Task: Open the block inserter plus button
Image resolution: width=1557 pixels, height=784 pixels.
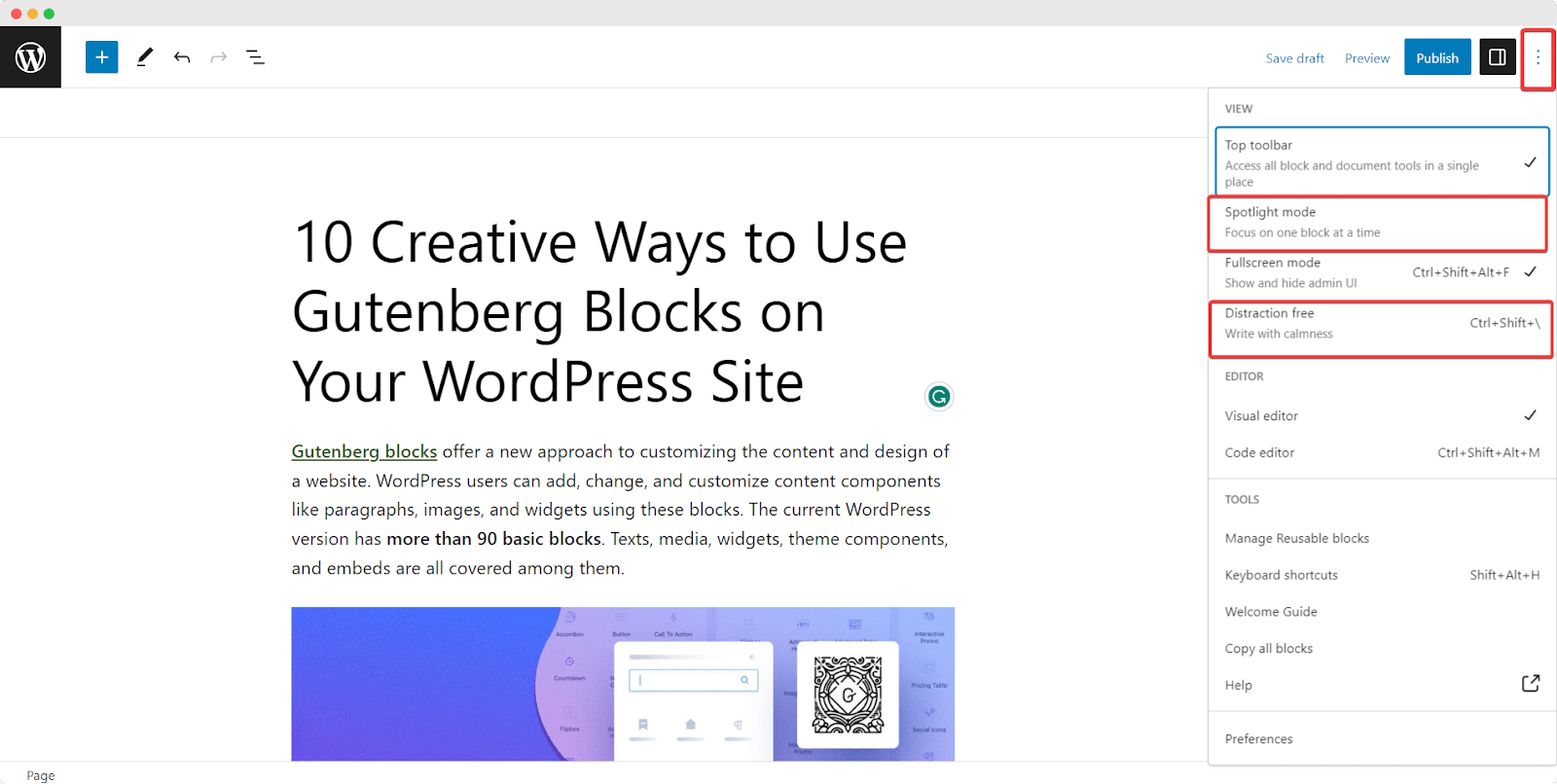Action: pyautogui.click(x=102, y=57)
